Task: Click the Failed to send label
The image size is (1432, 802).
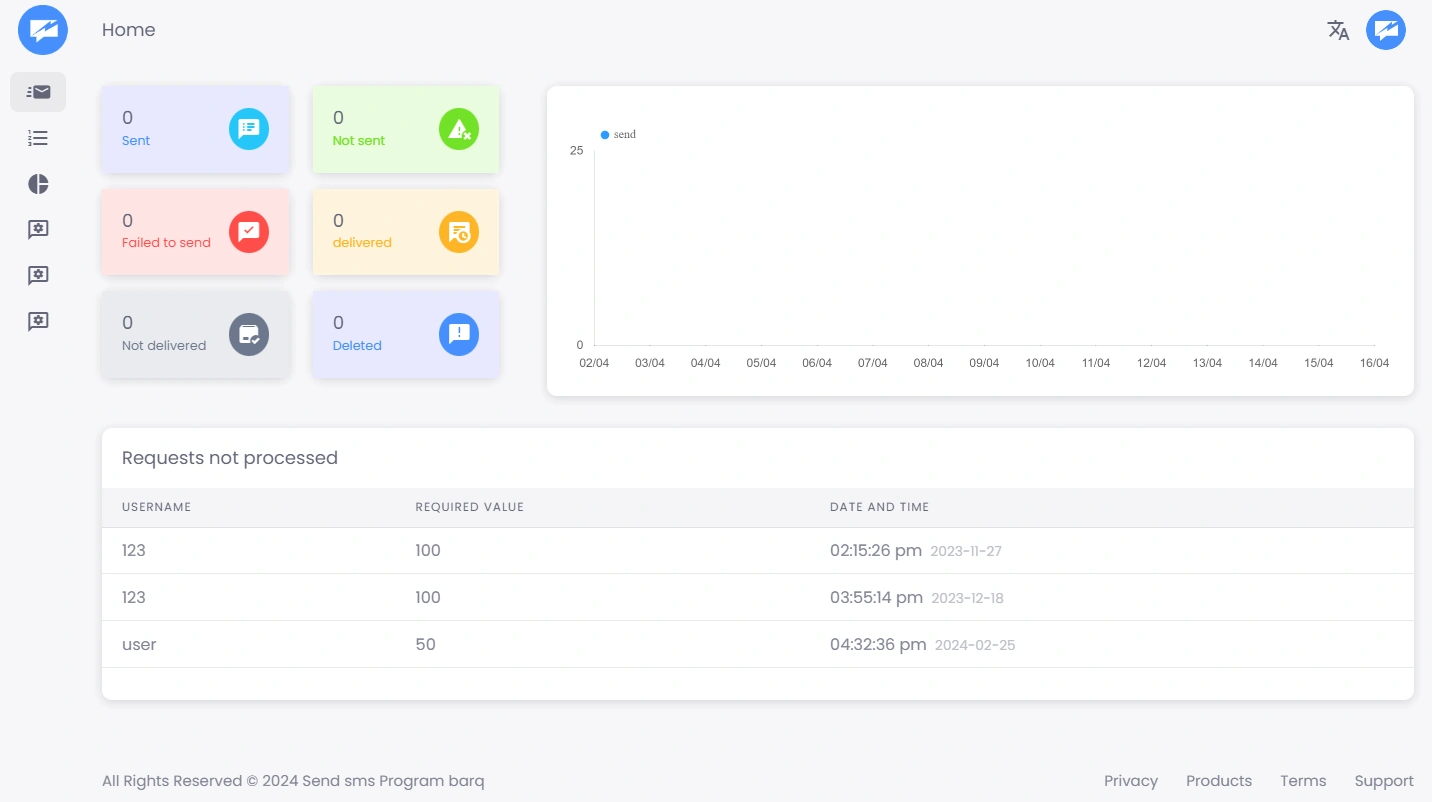Action: (x=166, y=243)
